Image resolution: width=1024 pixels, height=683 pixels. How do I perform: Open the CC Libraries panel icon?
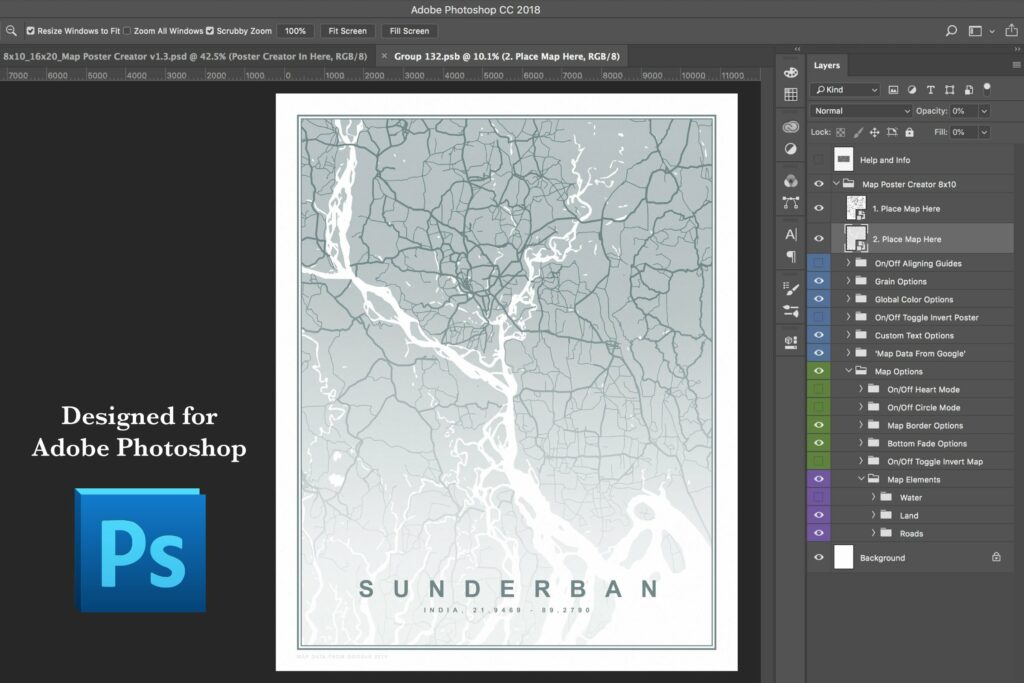pyautogui.click(x=790, y=127)
